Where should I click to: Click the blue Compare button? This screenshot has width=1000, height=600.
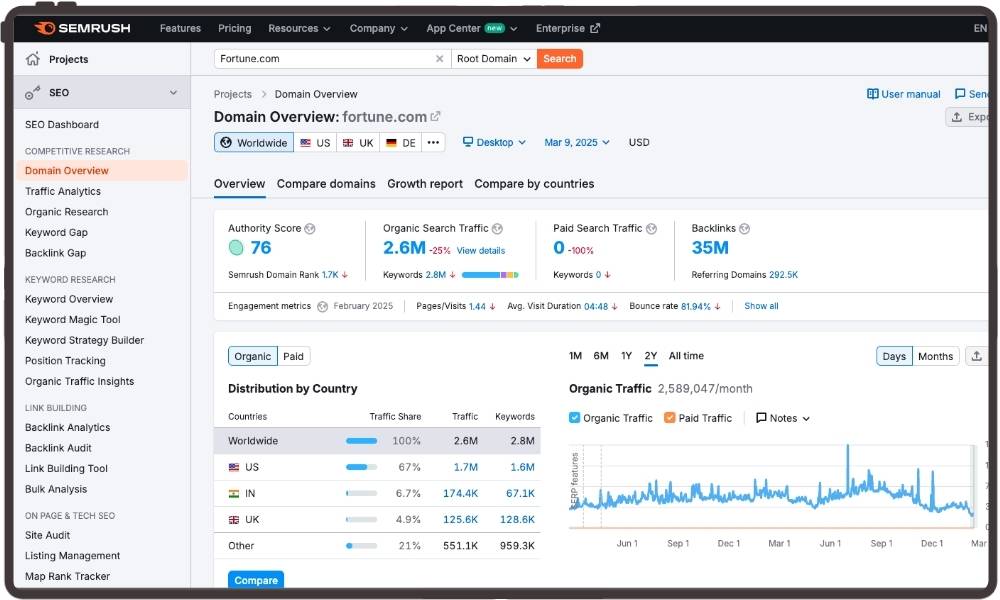click(256, 580)
